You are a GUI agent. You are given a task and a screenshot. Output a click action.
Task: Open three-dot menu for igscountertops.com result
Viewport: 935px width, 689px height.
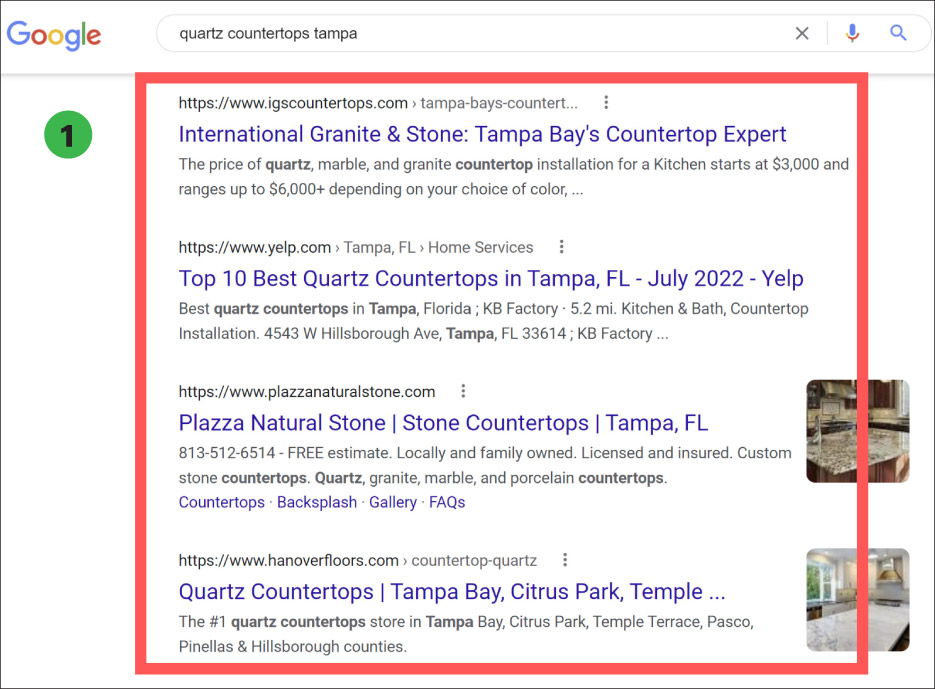tap(606, 103)
